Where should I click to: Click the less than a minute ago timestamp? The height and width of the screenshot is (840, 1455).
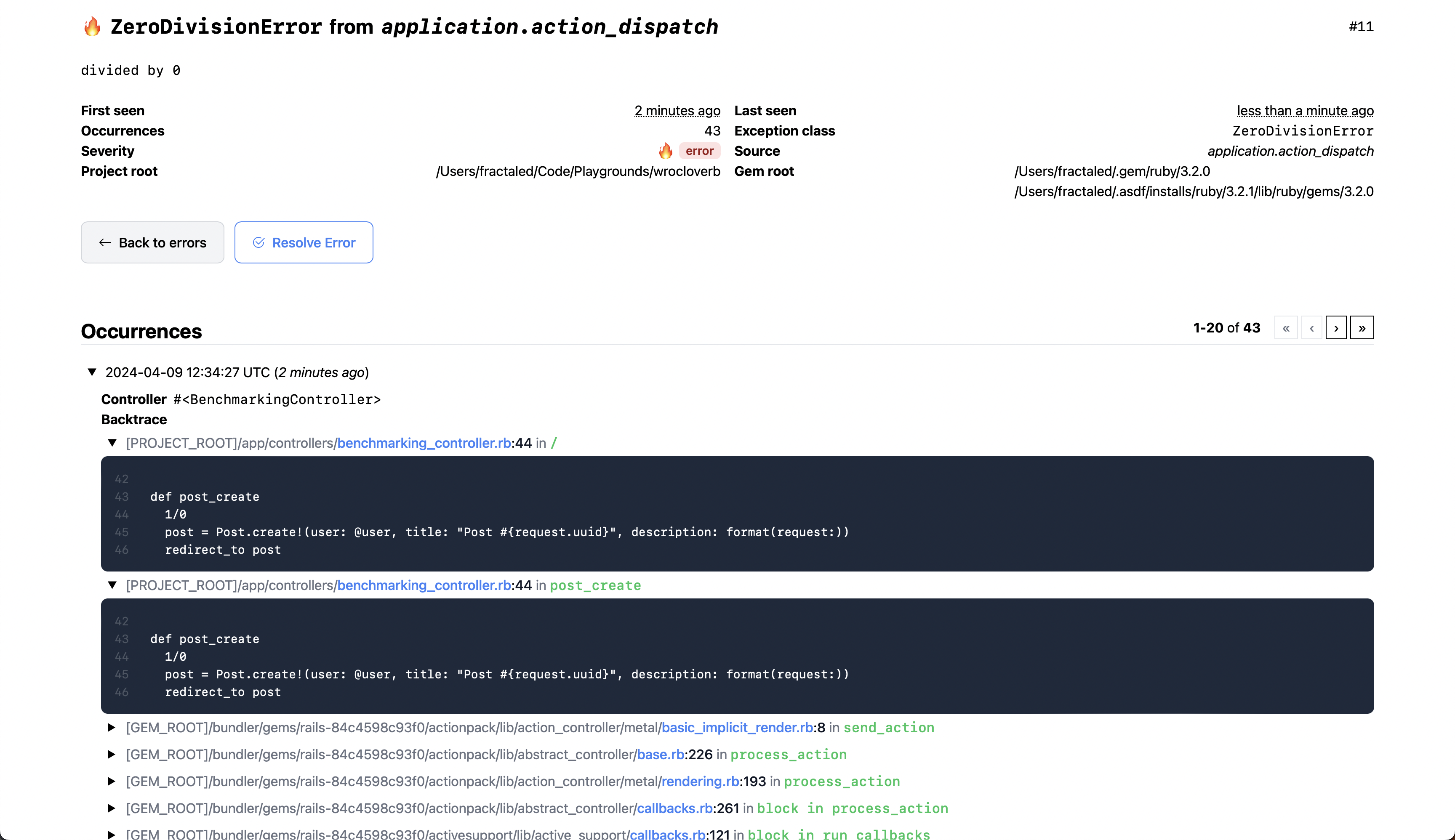[x=1305, y=111]
